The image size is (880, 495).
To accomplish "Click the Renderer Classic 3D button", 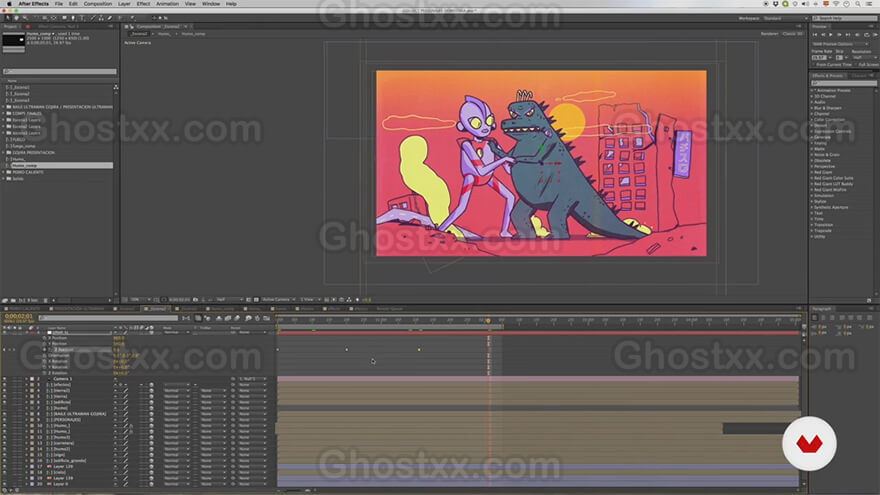I will click(x=793, y=34).
